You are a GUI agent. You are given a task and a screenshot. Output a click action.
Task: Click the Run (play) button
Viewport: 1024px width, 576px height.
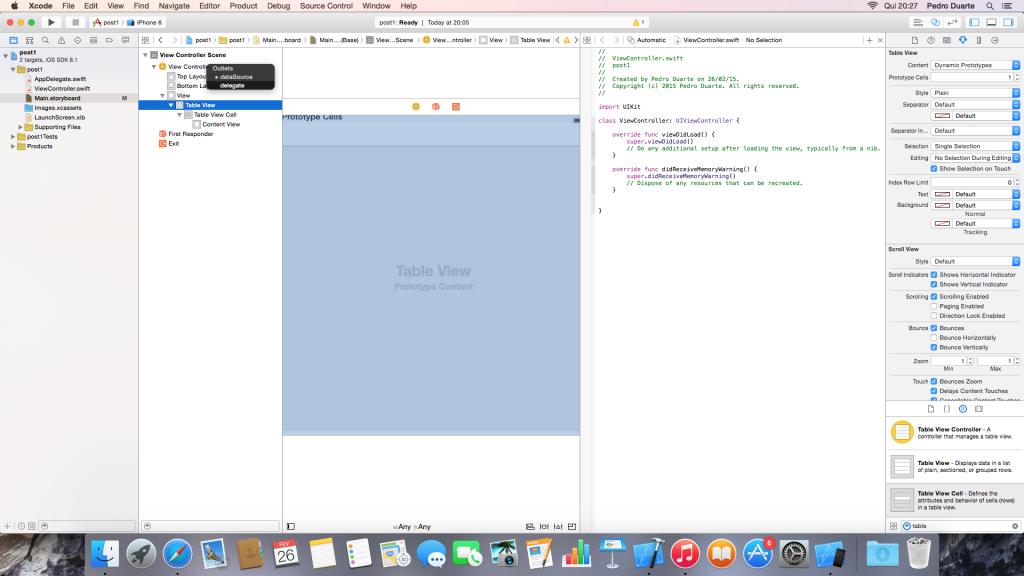click(x=51, y=22)
